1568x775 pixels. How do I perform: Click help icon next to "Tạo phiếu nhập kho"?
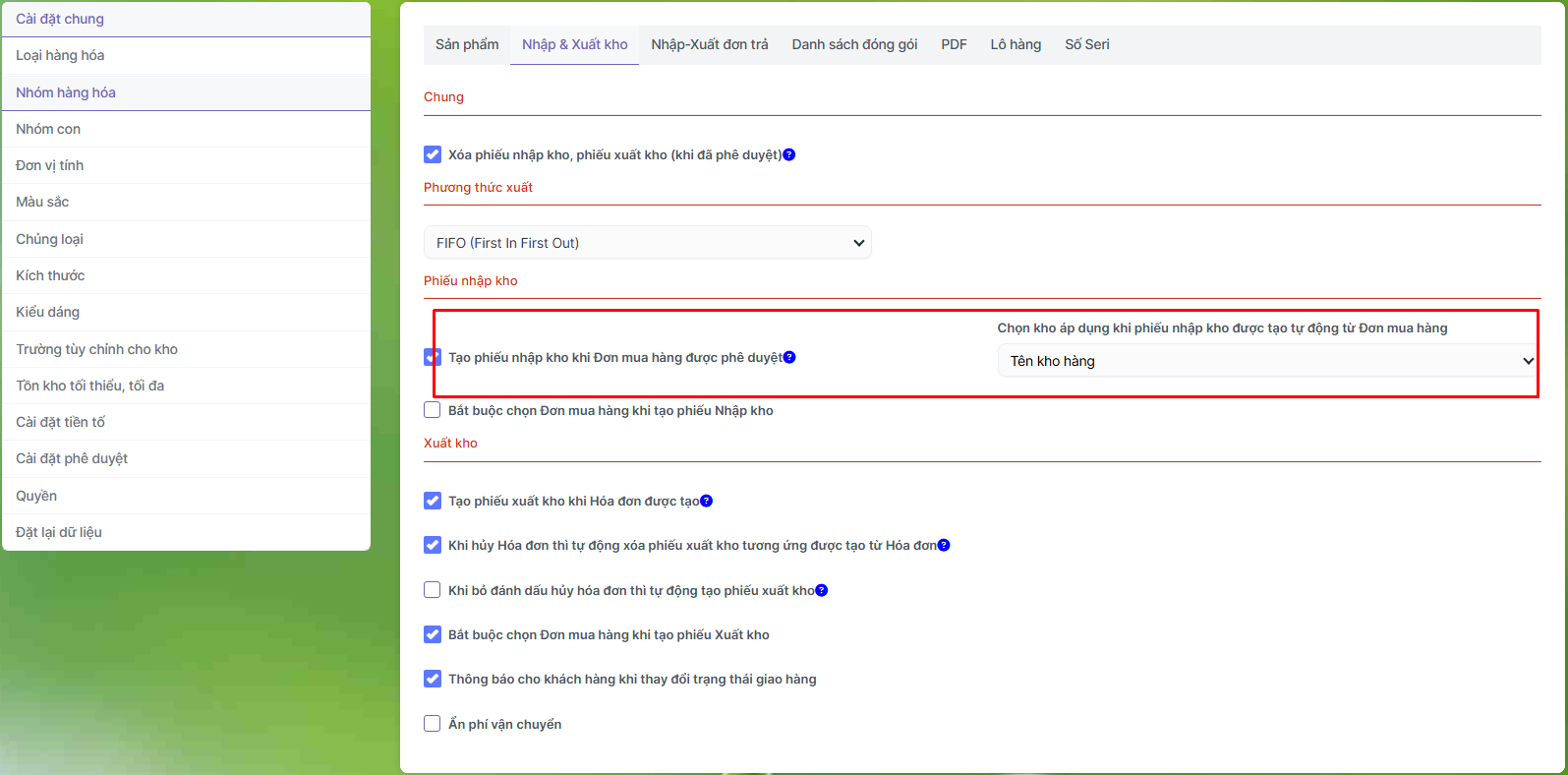click(x=789, y=357)
